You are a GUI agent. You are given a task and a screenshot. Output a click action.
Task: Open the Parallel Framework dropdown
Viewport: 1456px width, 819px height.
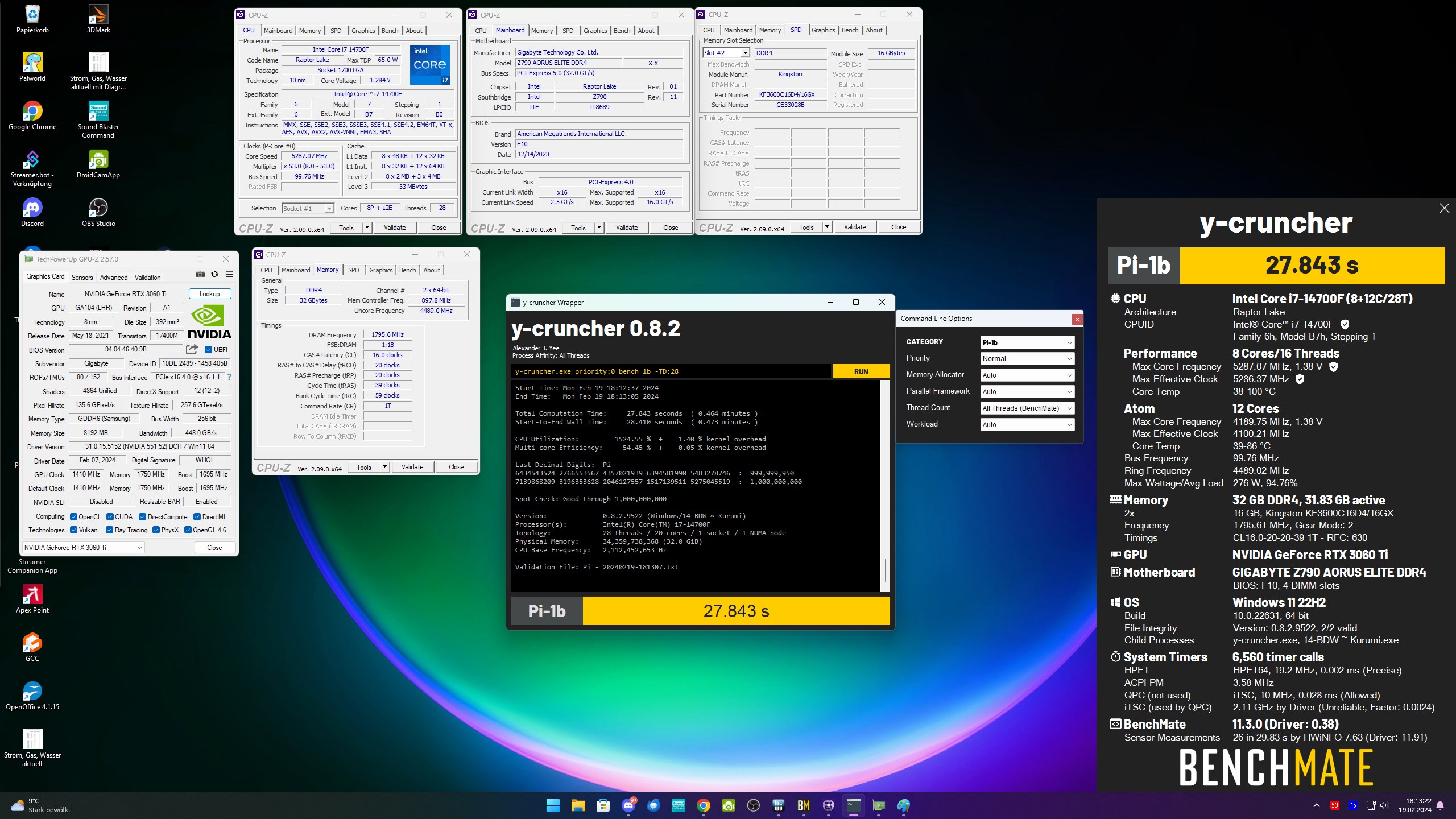(x=1027, y=392)
